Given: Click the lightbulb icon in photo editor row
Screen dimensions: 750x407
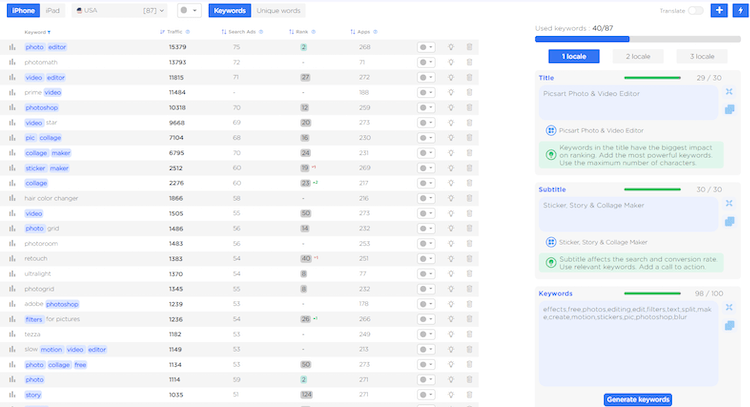Looking at the screenshot, I should click(x=451, y=47).
